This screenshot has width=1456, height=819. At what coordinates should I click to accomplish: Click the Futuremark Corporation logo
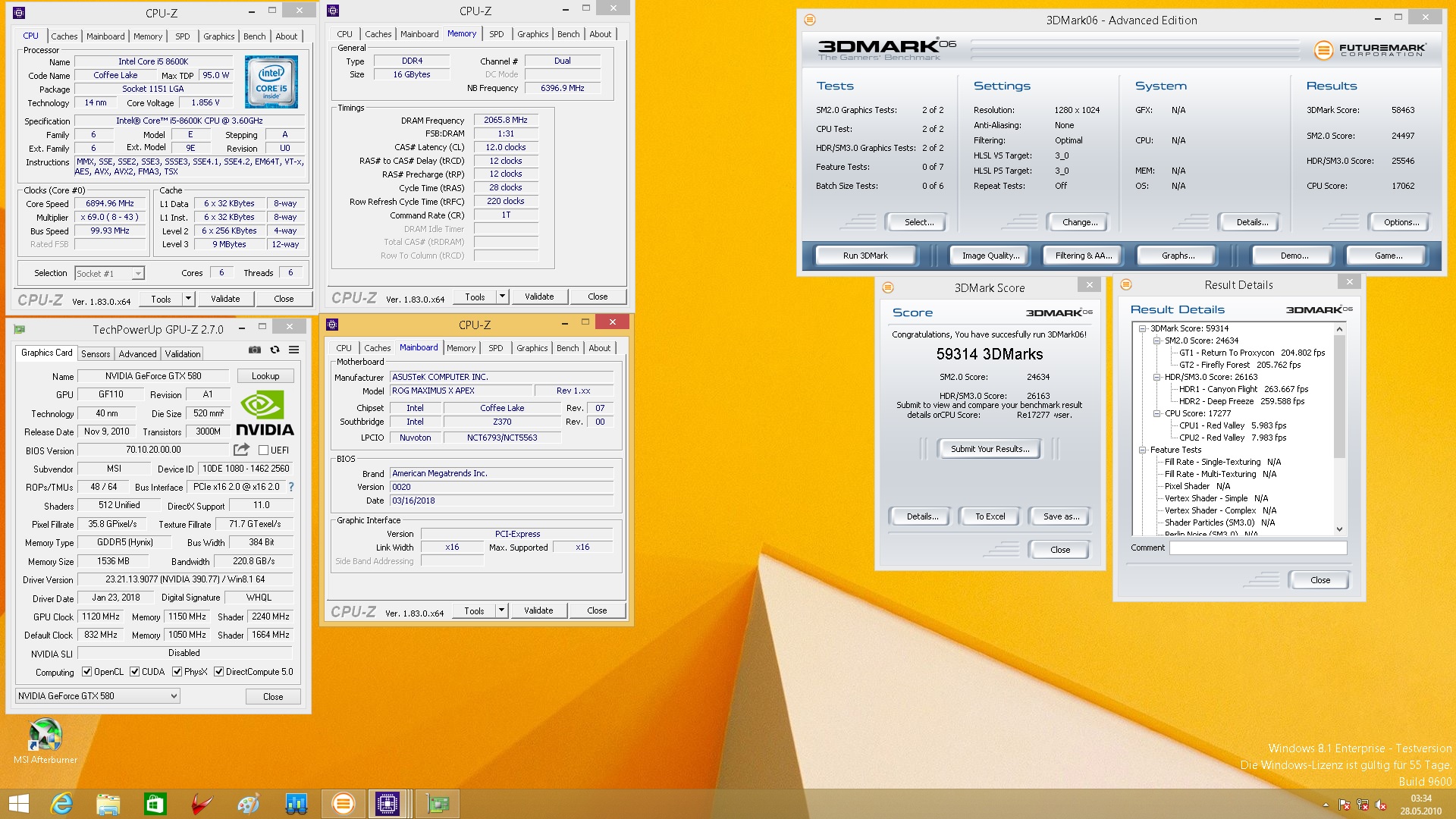click(1370, 50)
